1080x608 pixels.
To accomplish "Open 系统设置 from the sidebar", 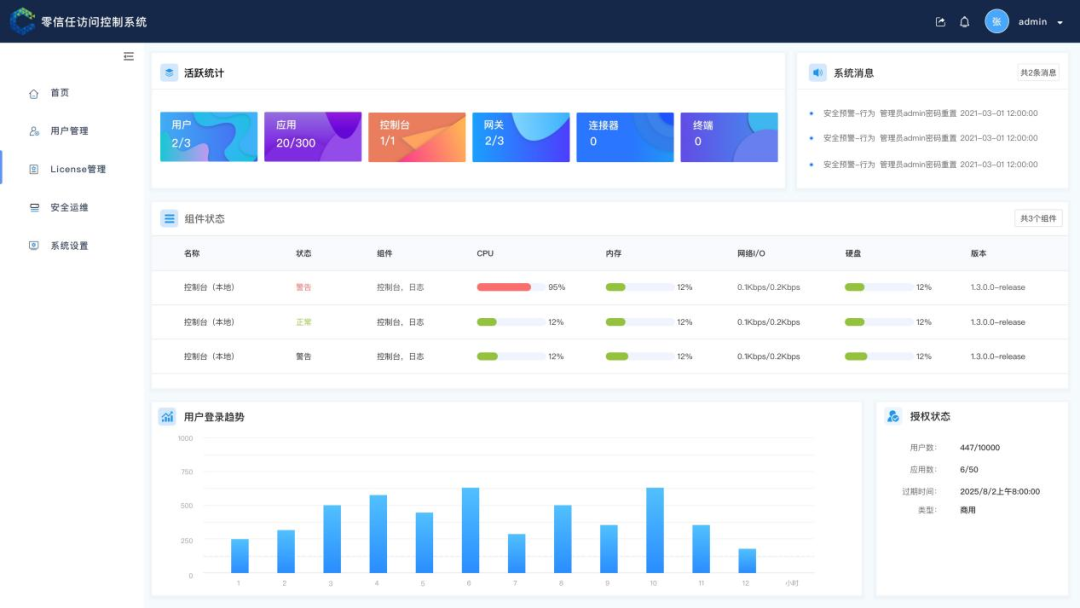I will 69,246.
